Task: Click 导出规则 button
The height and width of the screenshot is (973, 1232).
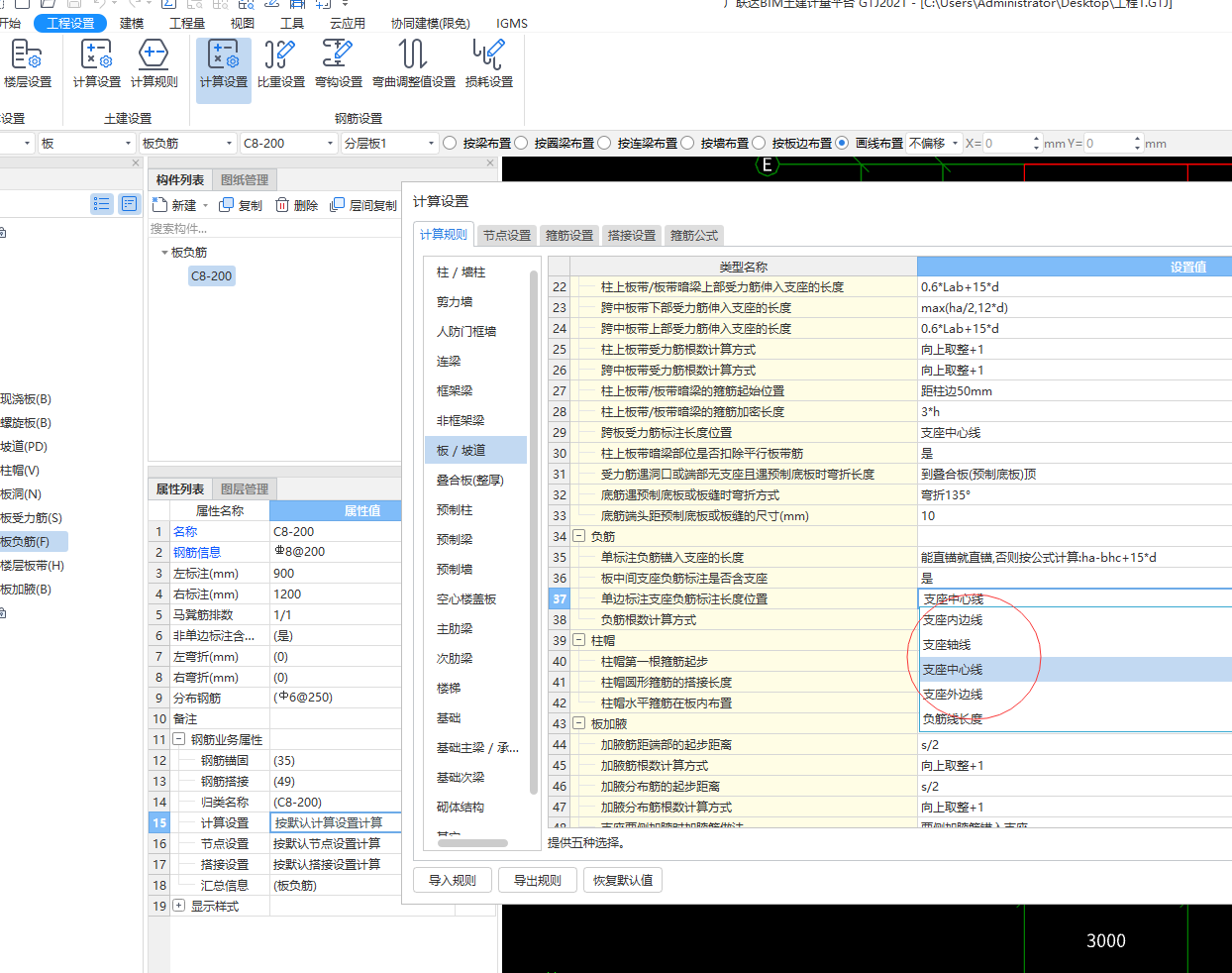Action: (538, 880)
